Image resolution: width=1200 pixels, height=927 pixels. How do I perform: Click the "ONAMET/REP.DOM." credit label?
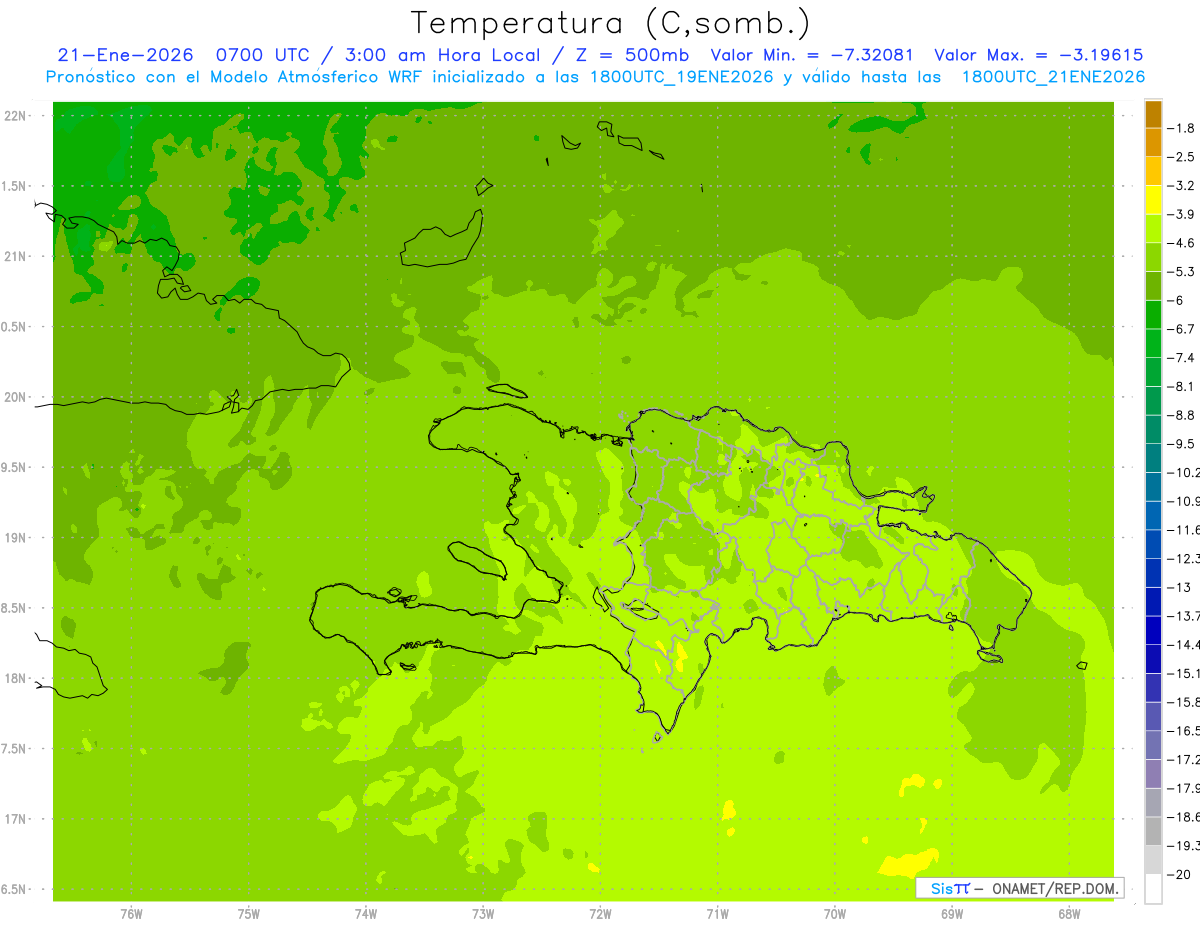[x=1056, y=888]
